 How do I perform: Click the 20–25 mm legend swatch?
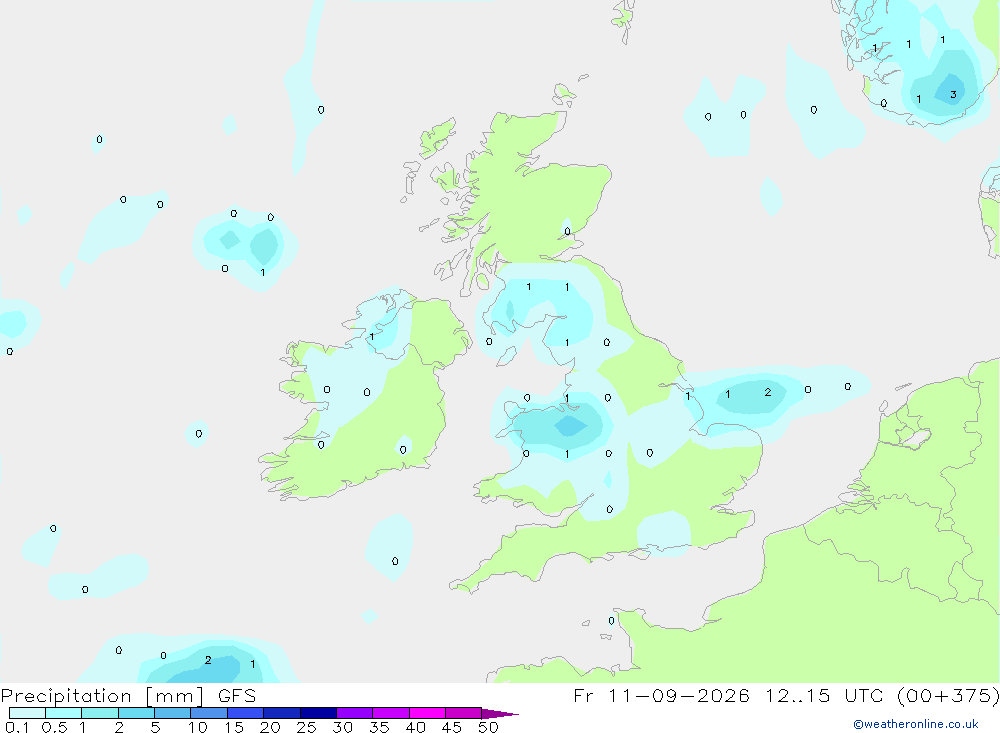click(x=282, y=713)
